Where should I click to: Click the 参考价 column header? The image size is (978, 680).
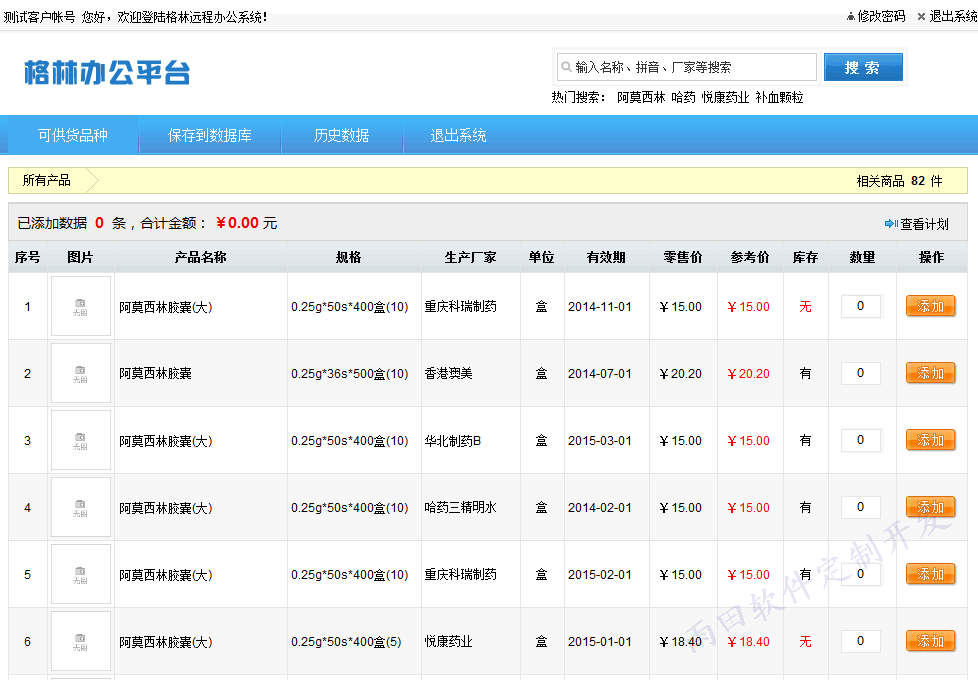tap(750, 257)
